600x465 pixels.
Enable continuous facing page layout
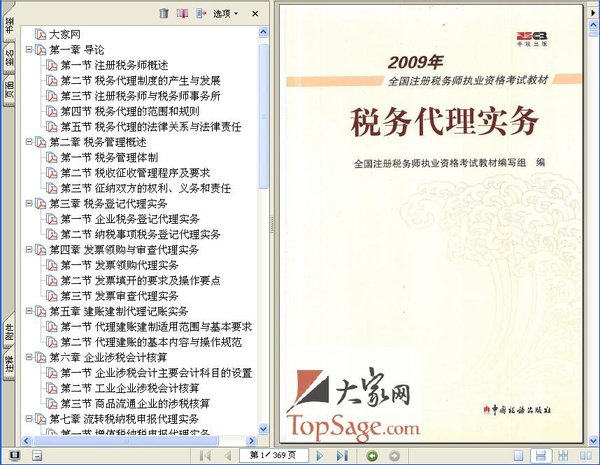coord(563,456)
